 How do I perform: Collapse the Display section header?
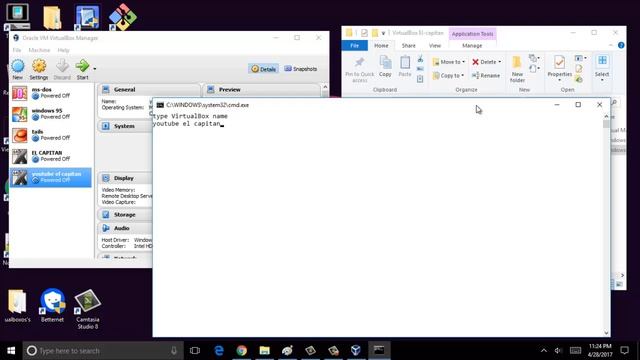pos(125,178)
